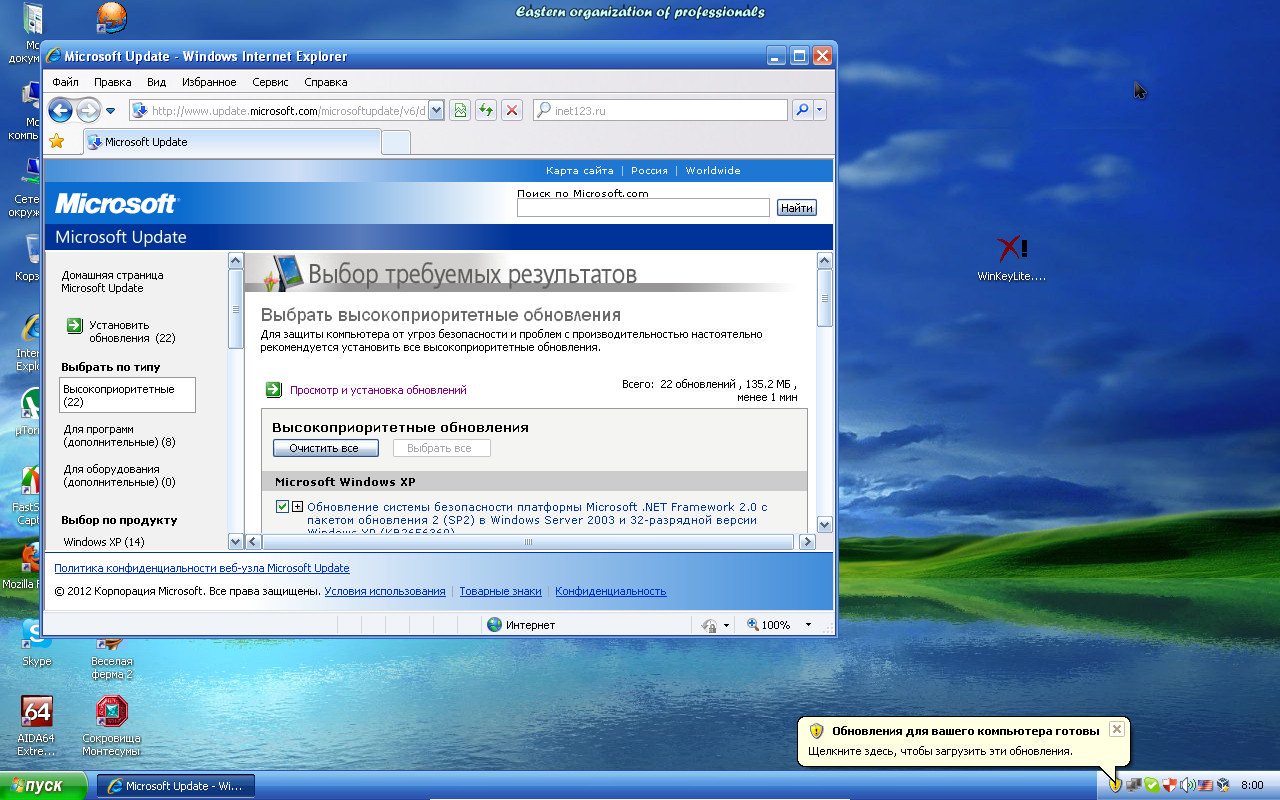
Task: Open Условия использования link
Action: click(x=385, y=591)
